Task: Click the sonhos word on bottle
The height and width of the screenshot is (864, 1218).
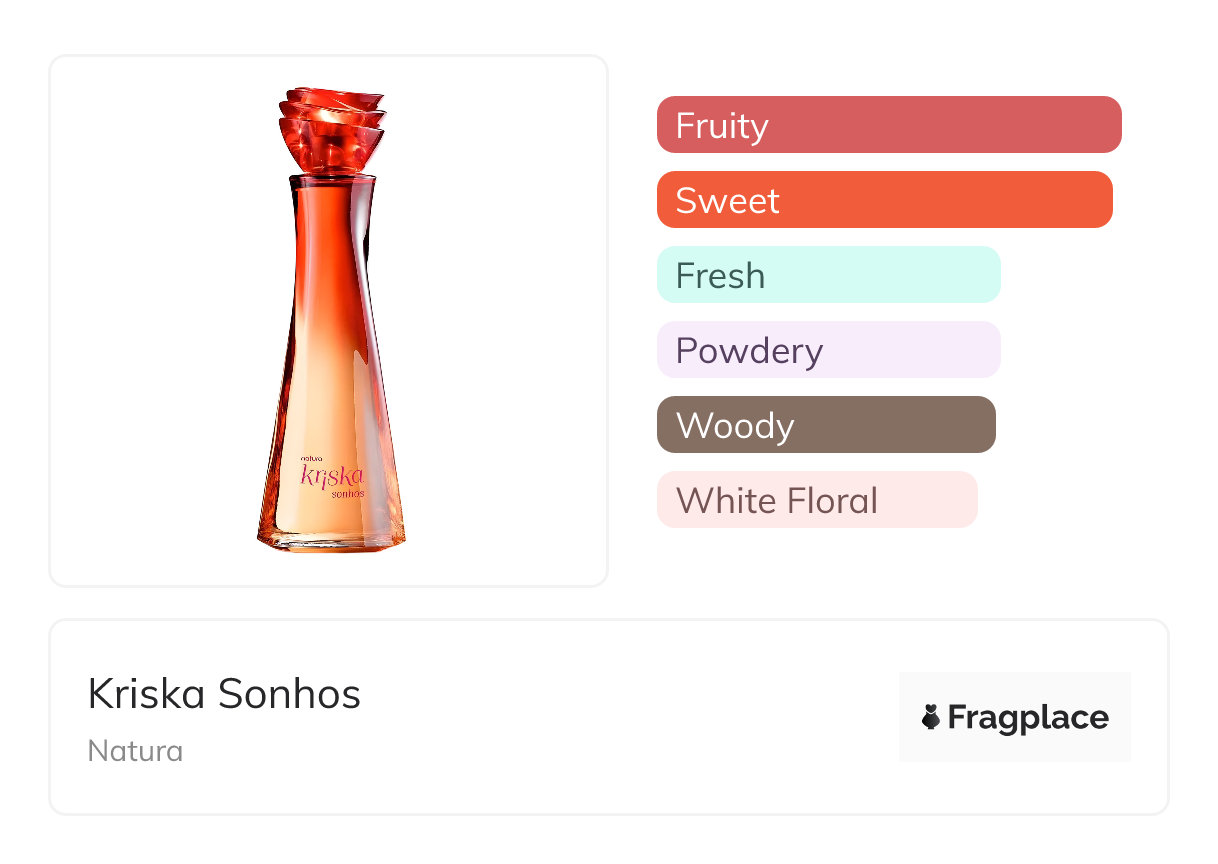Action: pyautogui.click(x=346, y=493)
